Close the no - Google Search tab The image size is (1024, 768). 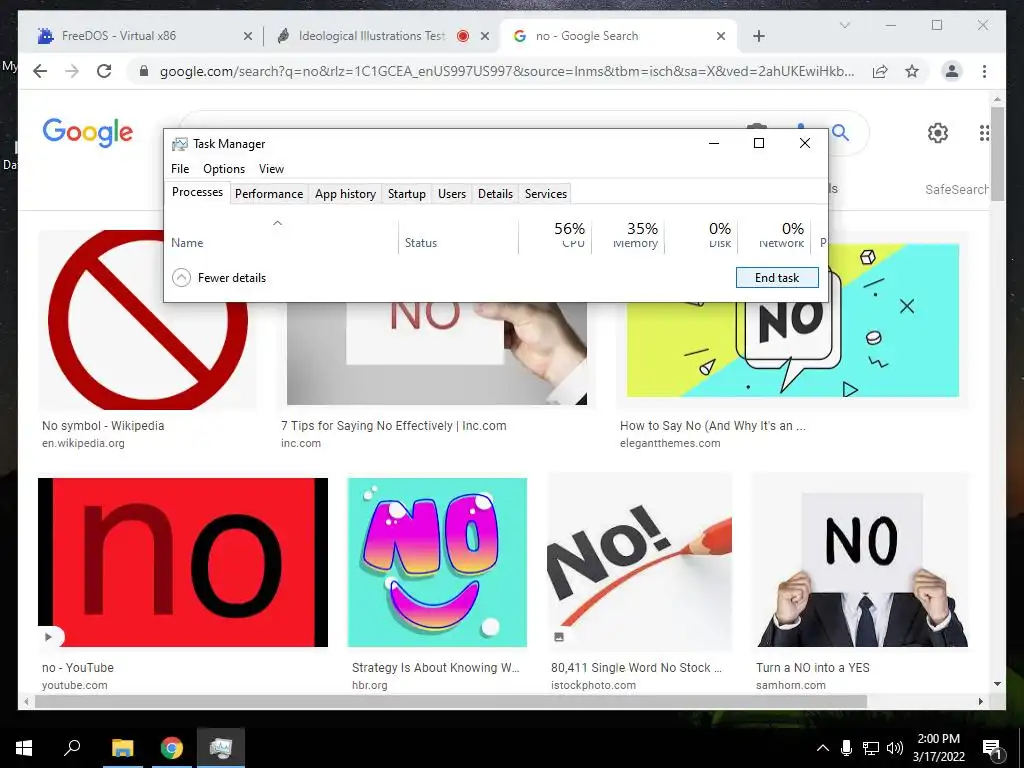tap(721, 36)
